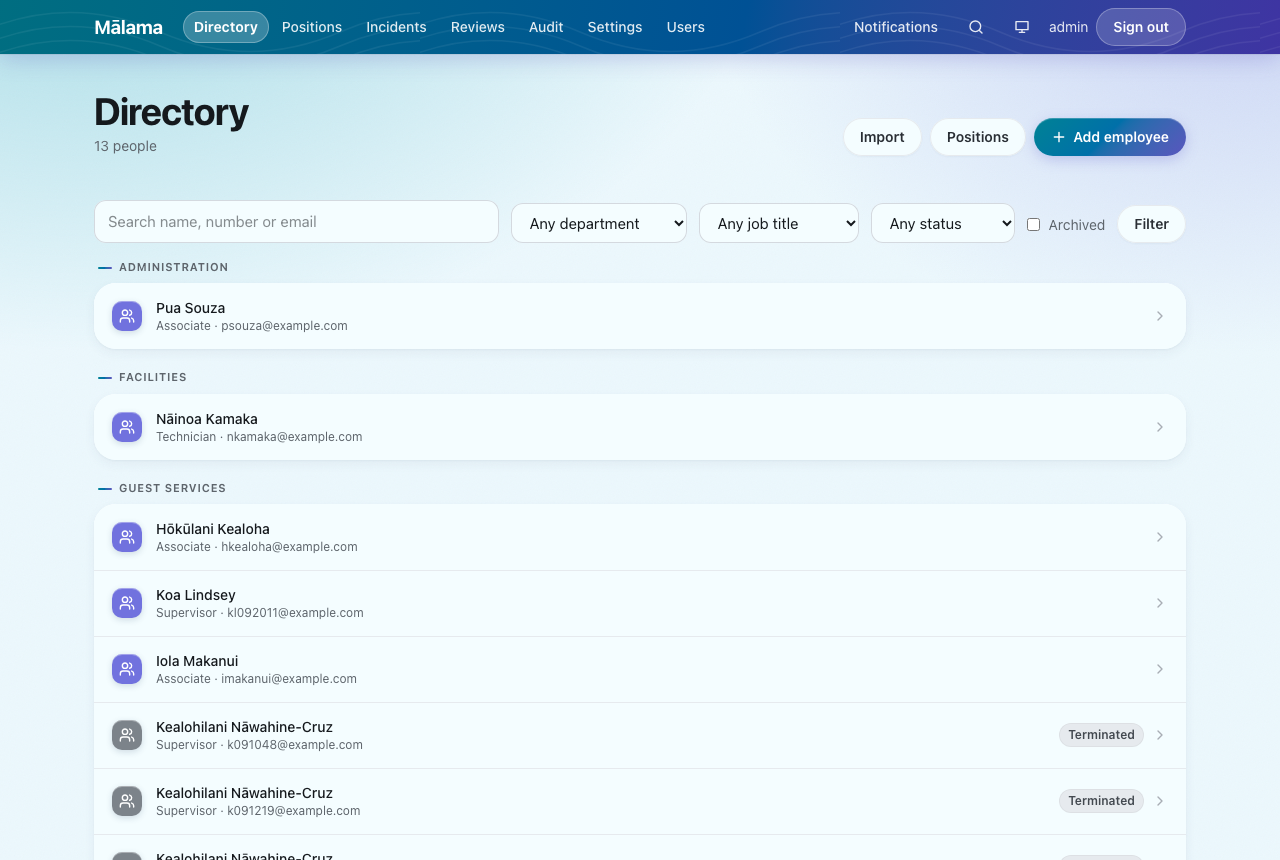This screenshot has height=860, width=1280.
Task: Open the Any department dropdown
Action: click(x=599, y=223)
